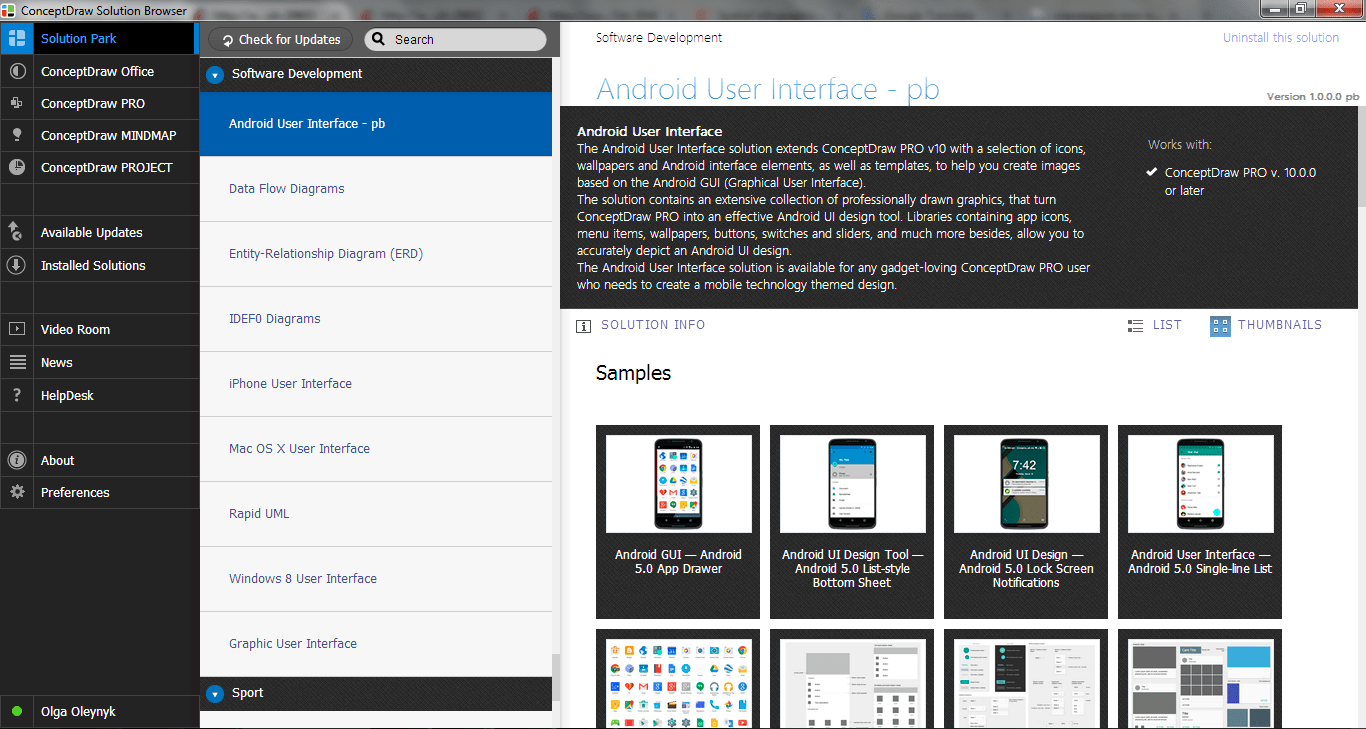Click the Uninstall this solution link
1366x729 pixels.
click(1280, 37)
